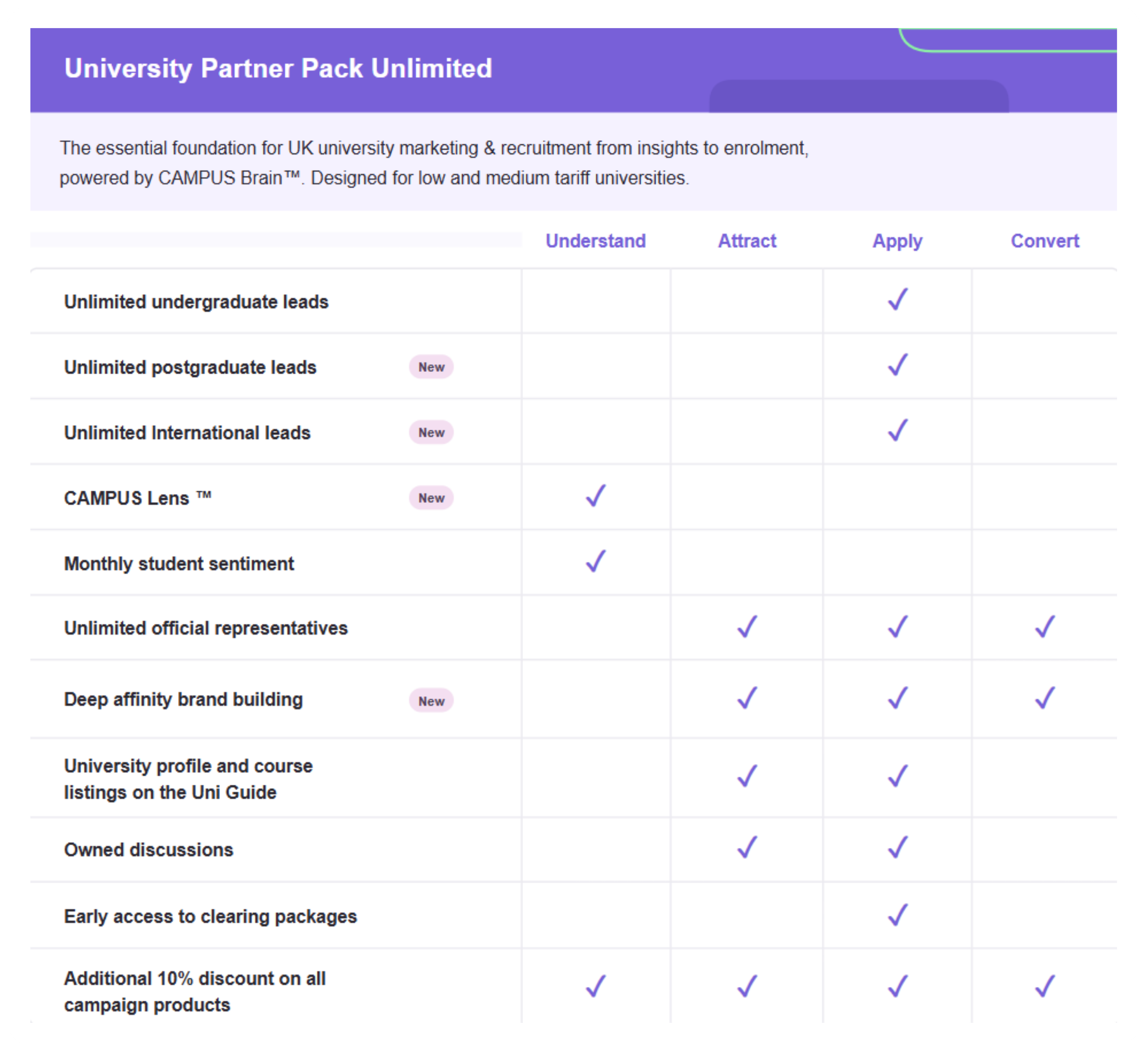Click Attract checkmark for Unlimited official representatives
The width and height of the screenshot is (1148, 1057).
pos(747,626)
